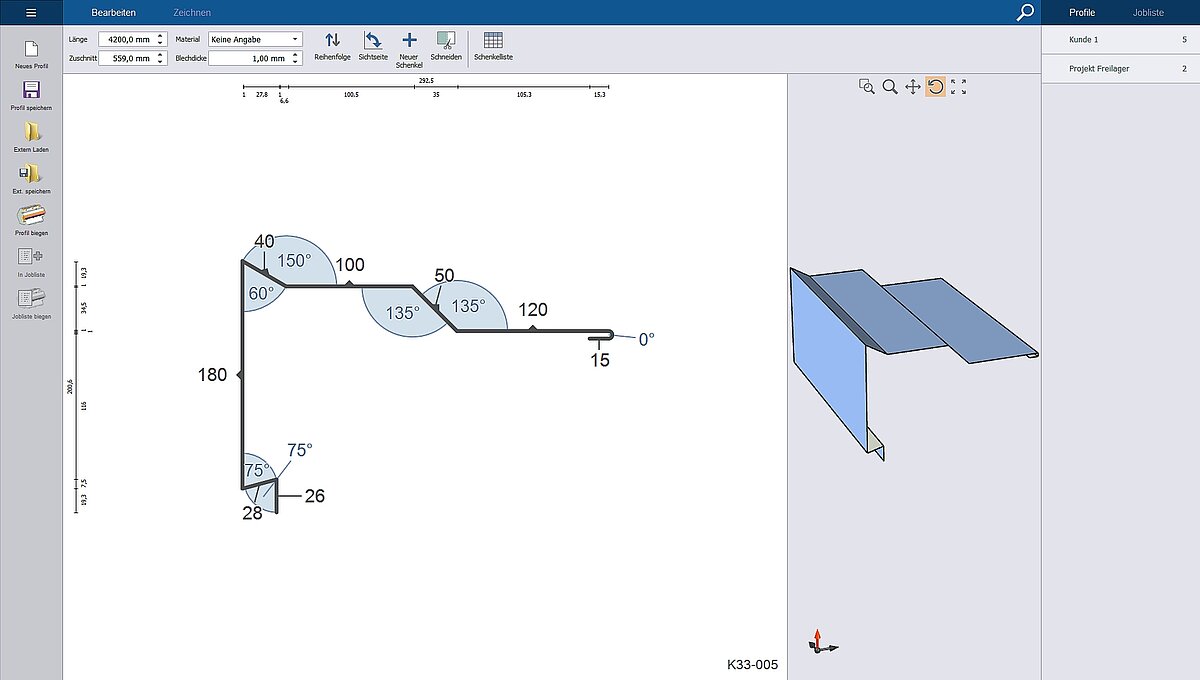The image size is (1200, 680).
Task: Toggle the pan move tool in 3D view
Action: point(912,87)
